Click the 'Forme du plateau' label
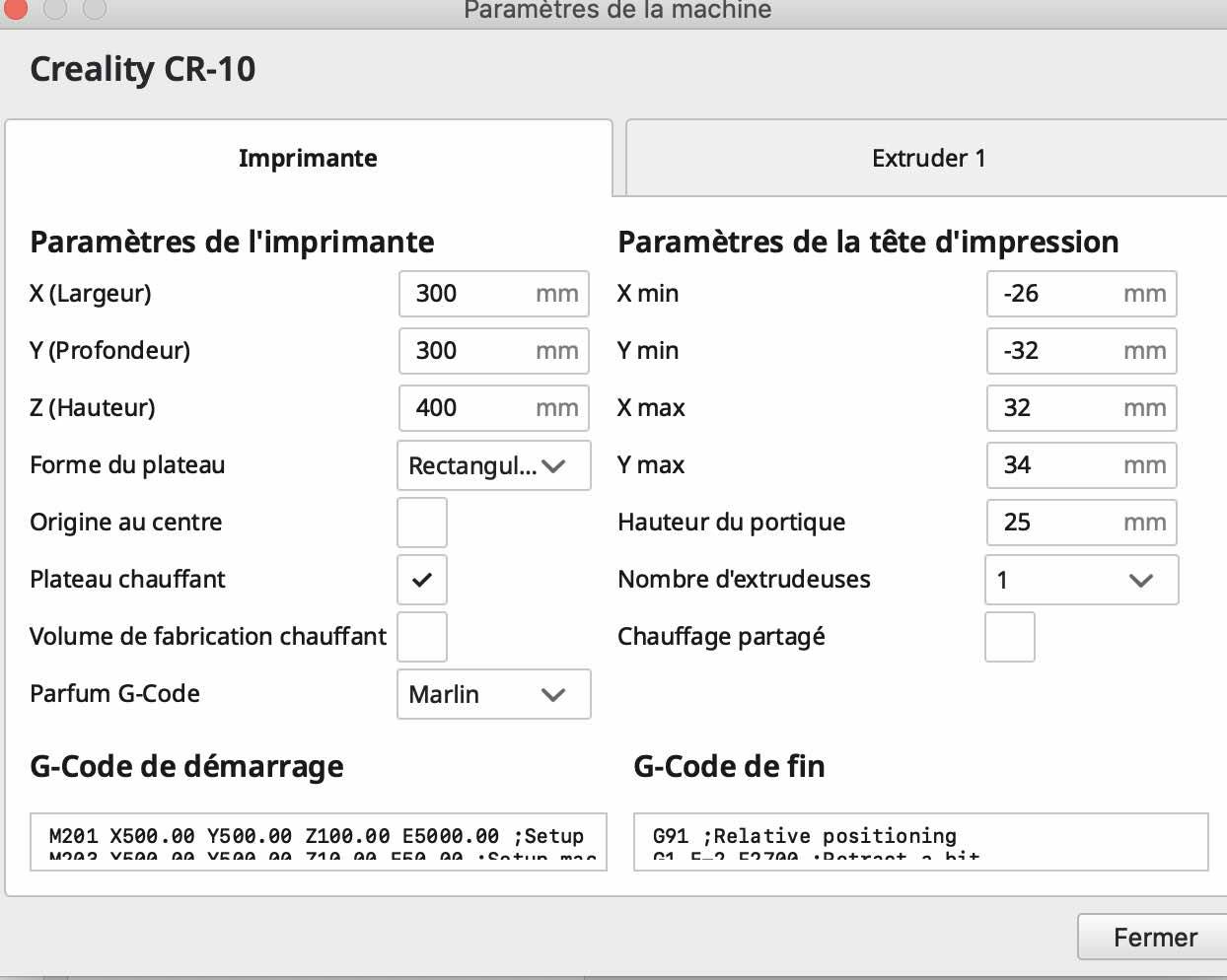This screenshot has height=980, width=1227. [127, 465]
